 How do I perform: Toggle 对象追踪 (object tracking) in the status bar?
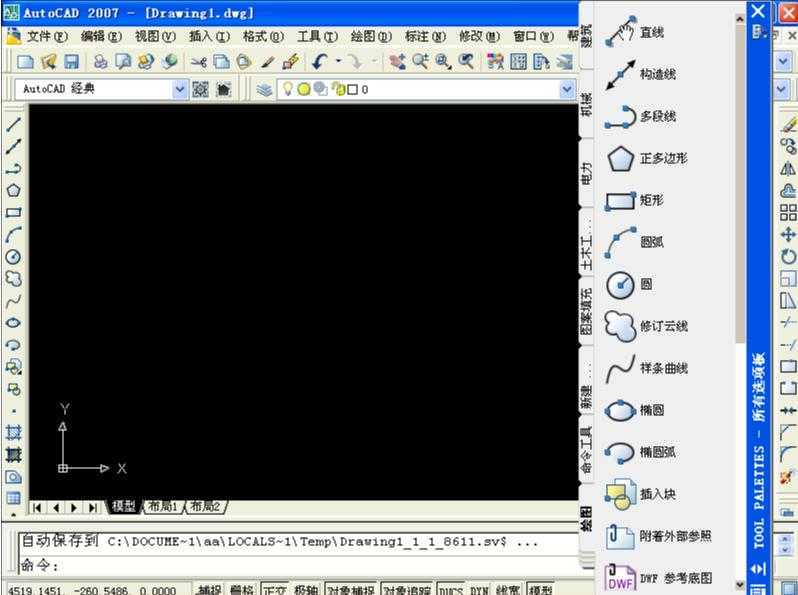point(407,589)
